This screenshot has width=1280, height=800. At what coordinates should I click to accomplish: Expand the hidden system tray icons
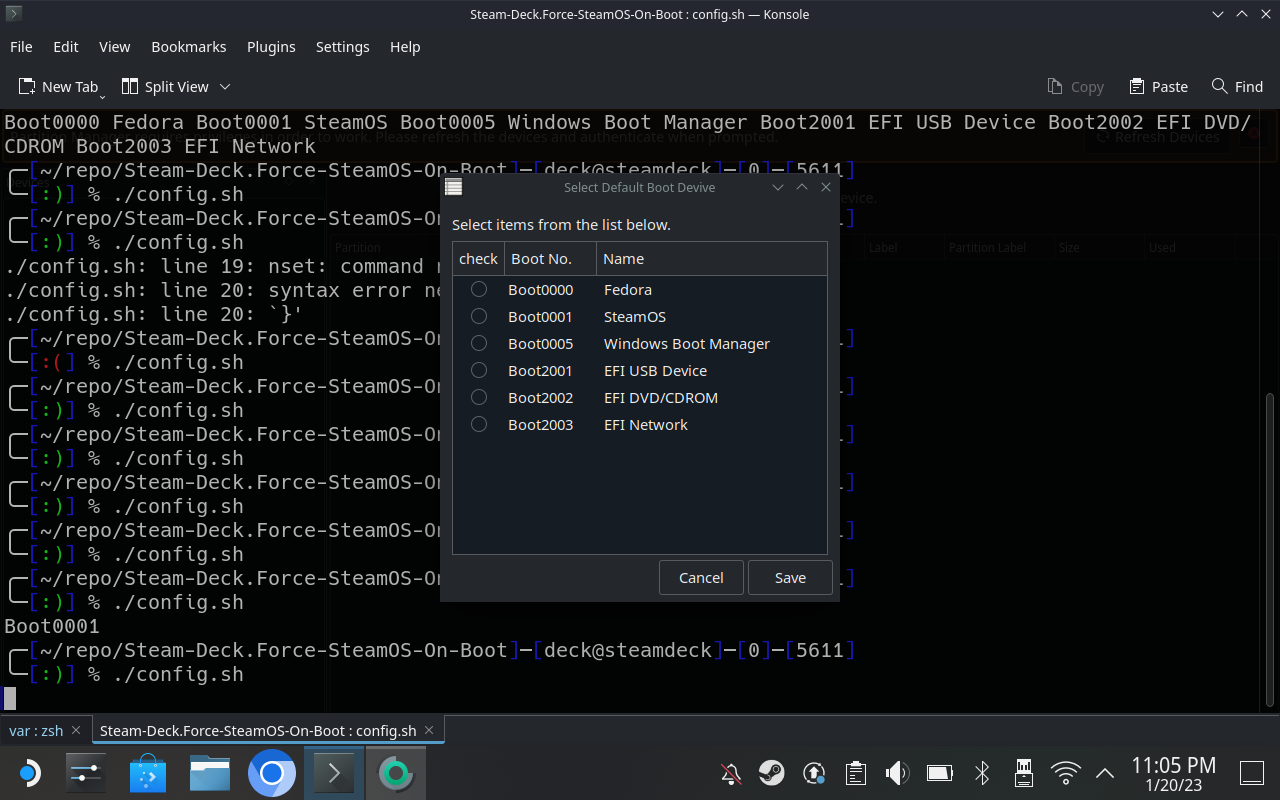tap(1105, 773)
